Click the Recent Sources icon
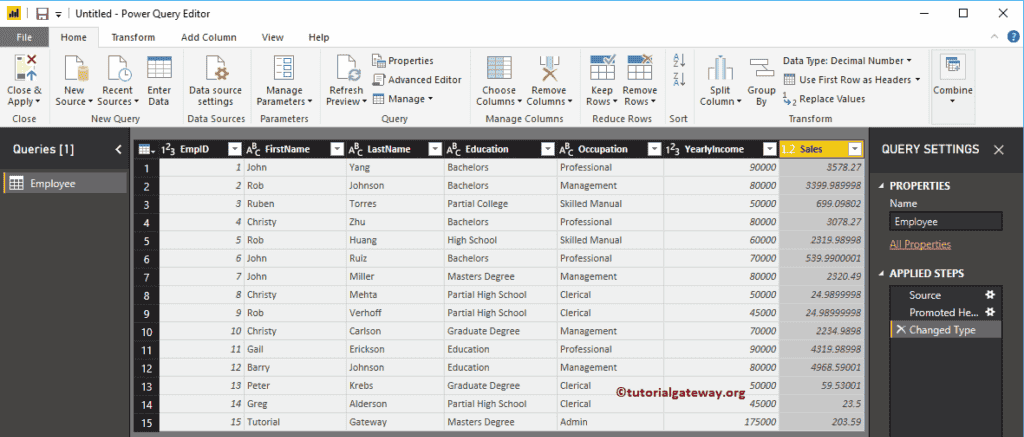1024x437 pixels. tap(118, 69)
